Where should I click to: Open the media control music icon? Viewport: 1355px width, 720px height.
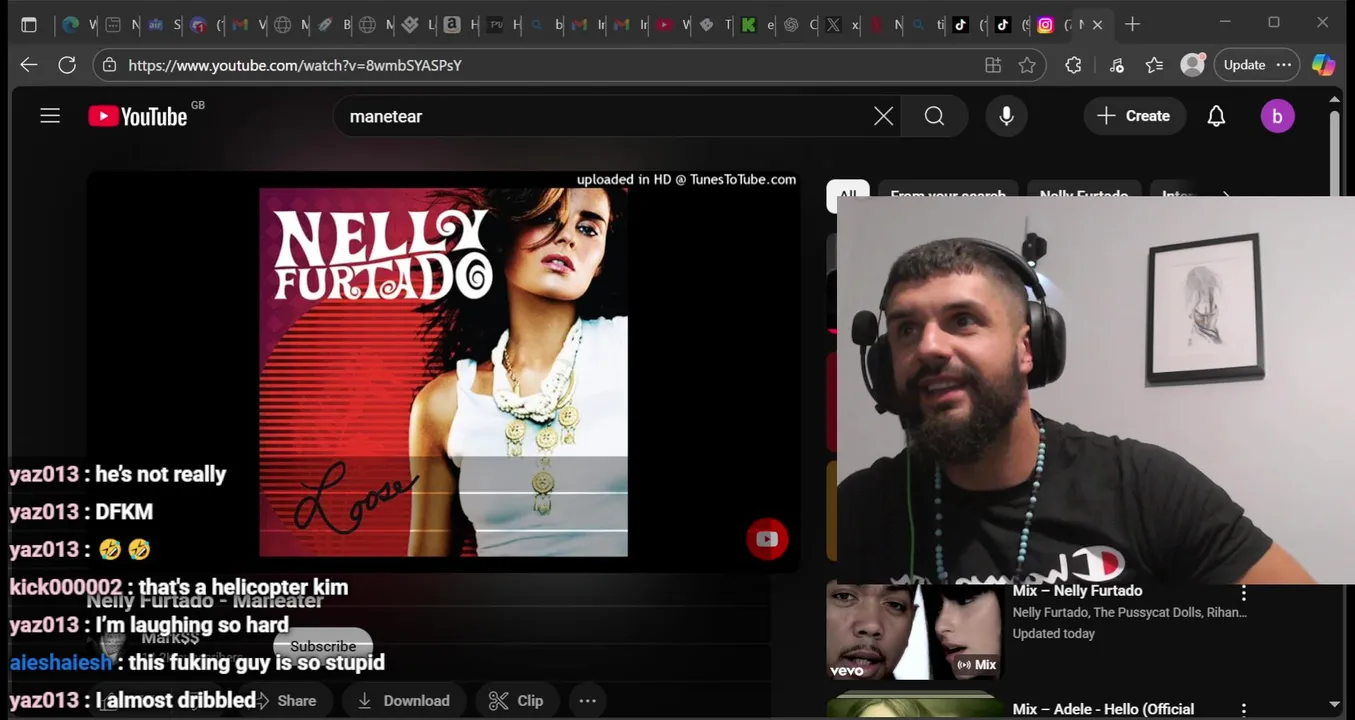pos(1117,65)
